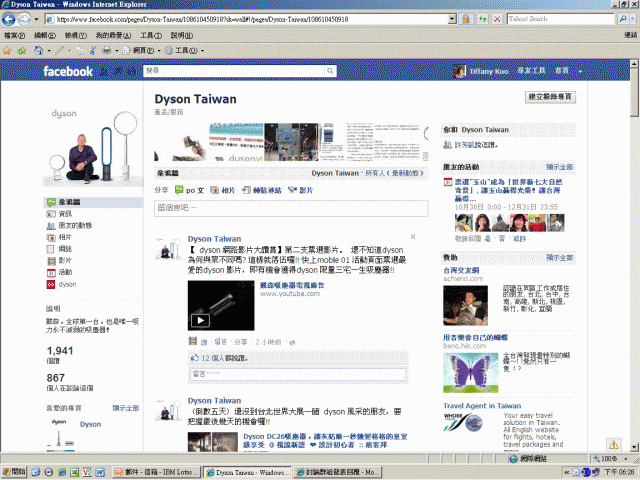Open the 說明(H) menu

tap(182, 36)
